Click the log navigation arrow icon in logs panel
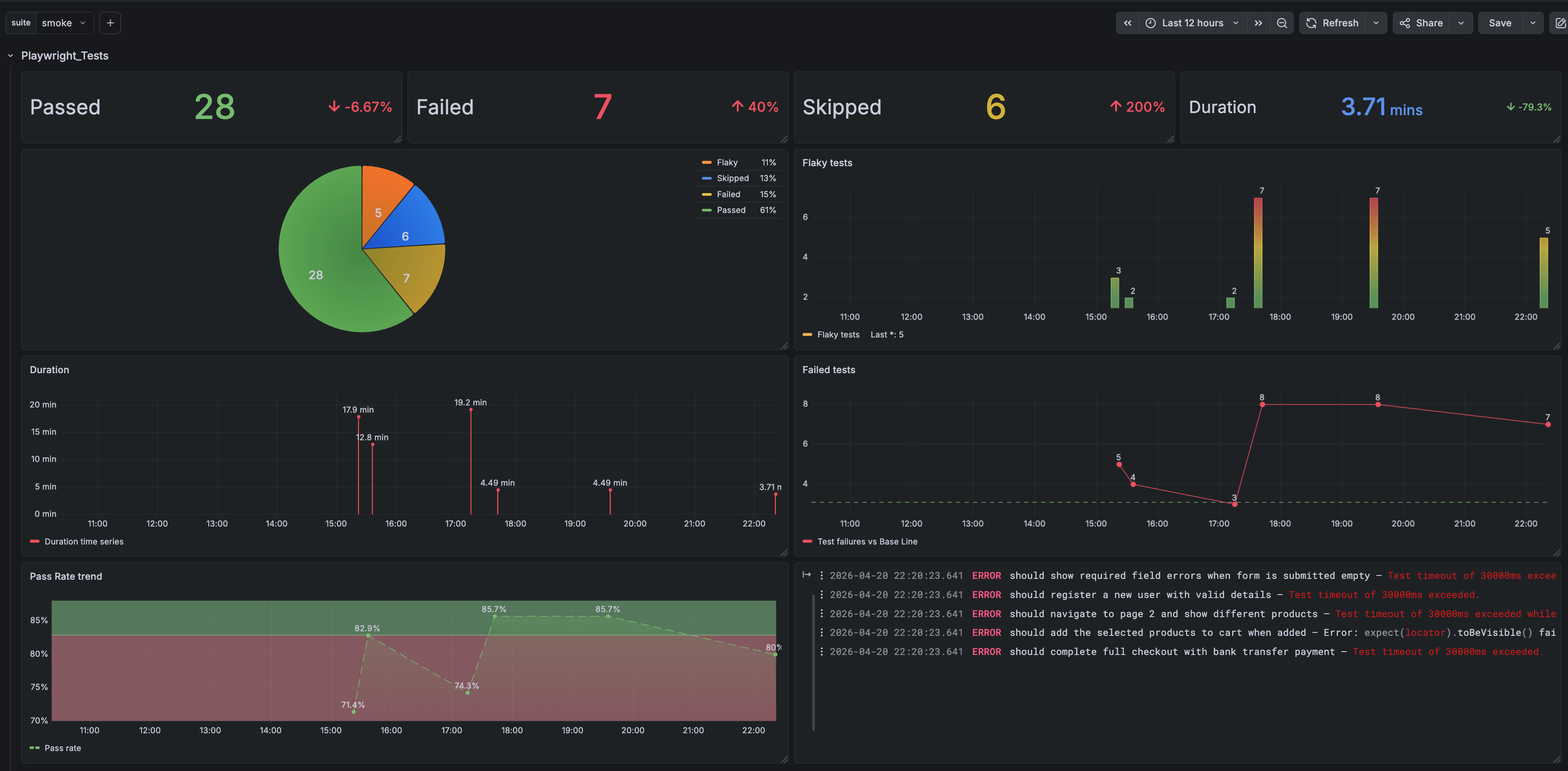Viewport: 1568px width, 771px height. click(808, 575)
